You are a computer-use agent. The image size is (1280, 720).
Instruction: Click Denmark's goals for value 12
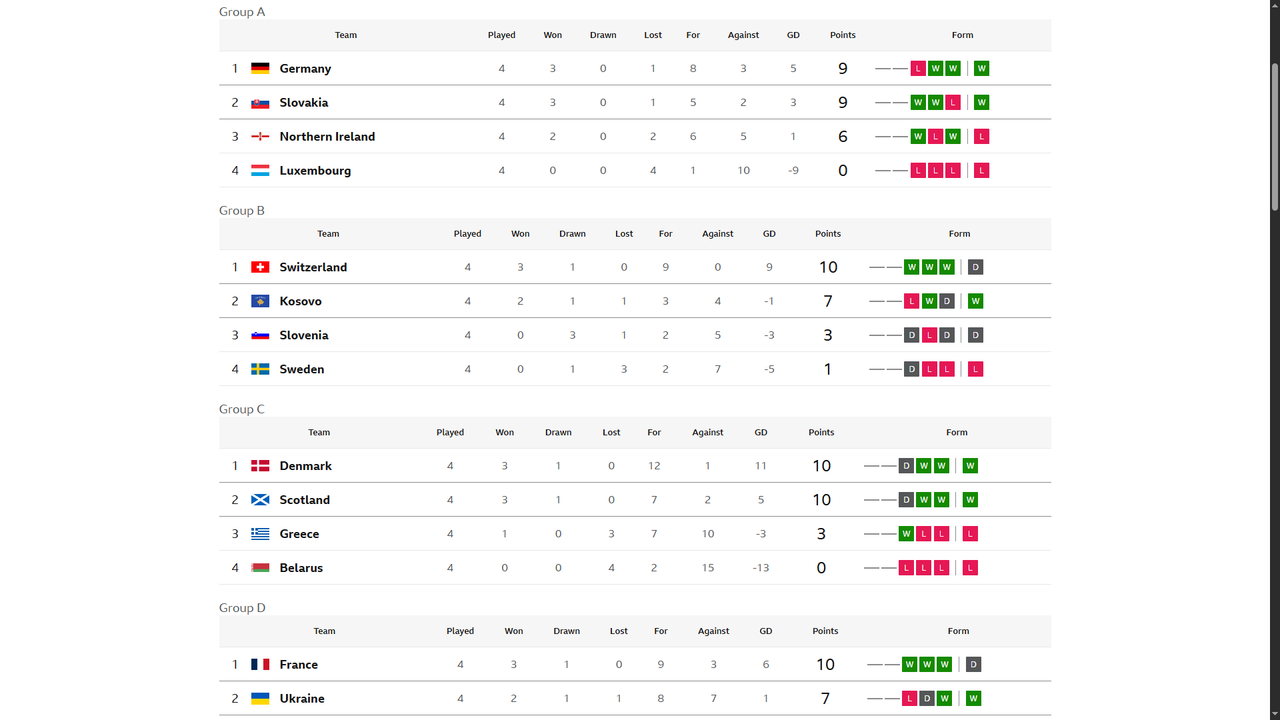pos(654,466)
